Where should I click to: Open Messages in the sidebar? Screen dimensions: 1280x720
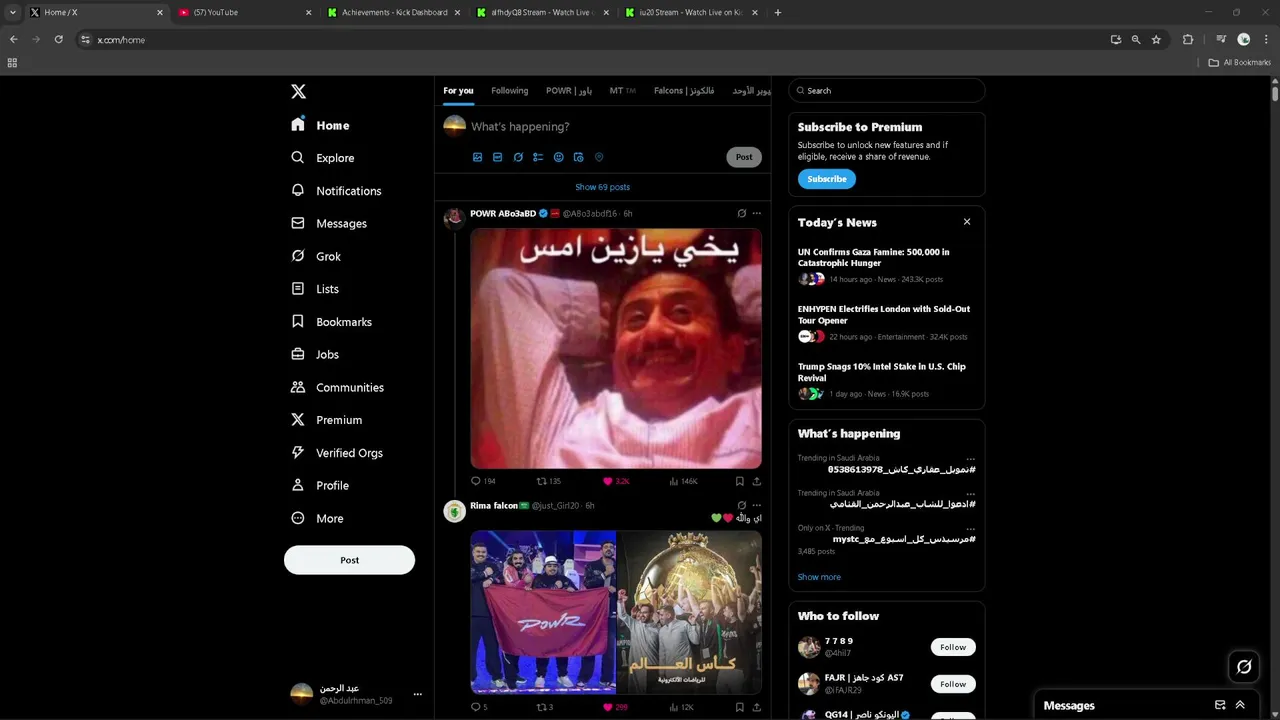point(329,224)
